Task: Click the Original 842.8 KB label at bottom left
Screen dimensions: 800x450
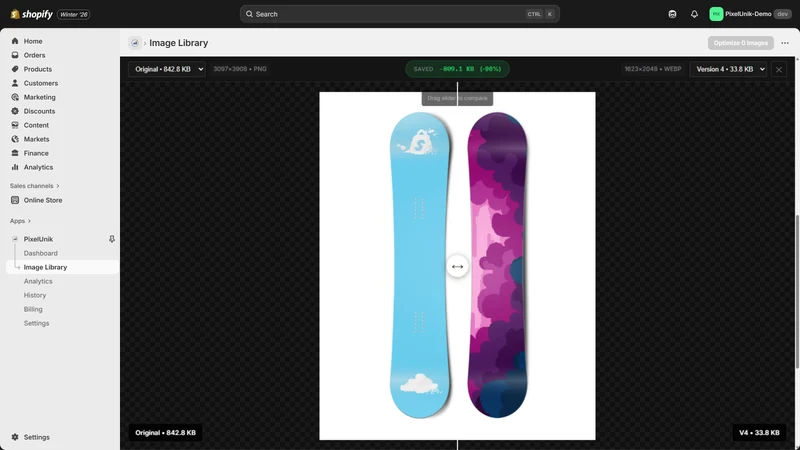Action: (165, 433)
